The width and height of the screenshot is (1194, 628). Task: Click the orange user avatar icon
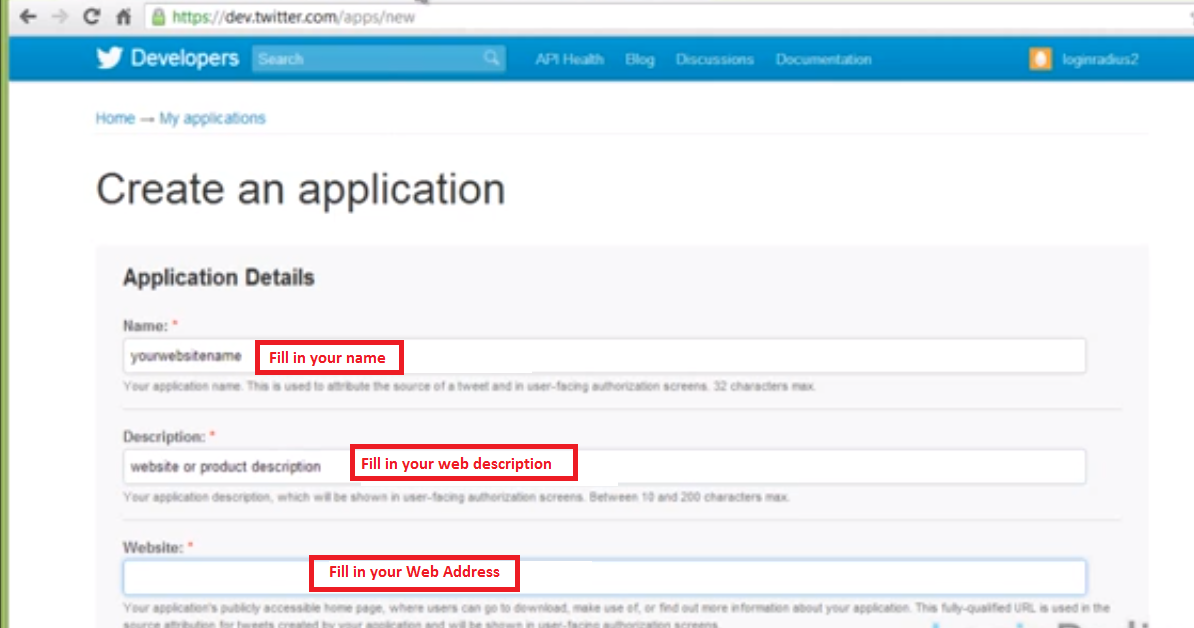(1040, 59)
